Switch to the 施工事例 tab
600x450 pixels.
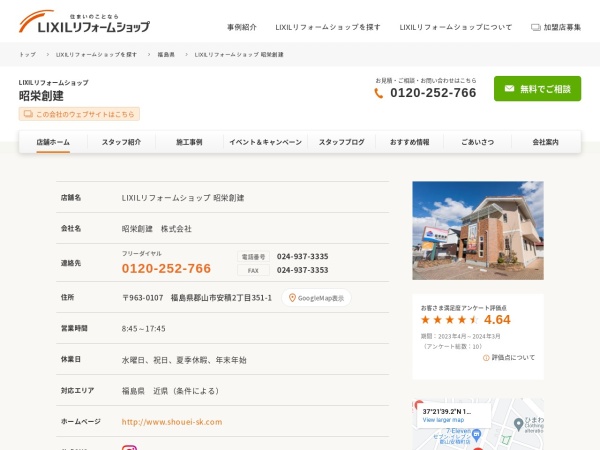[189, 142]
